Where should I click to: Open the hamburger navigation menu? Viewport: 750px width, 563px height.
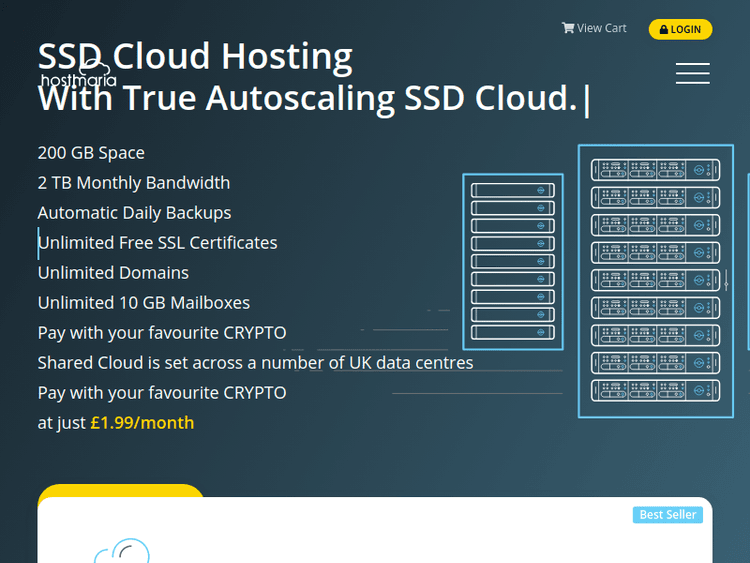[x=692, y=73]
